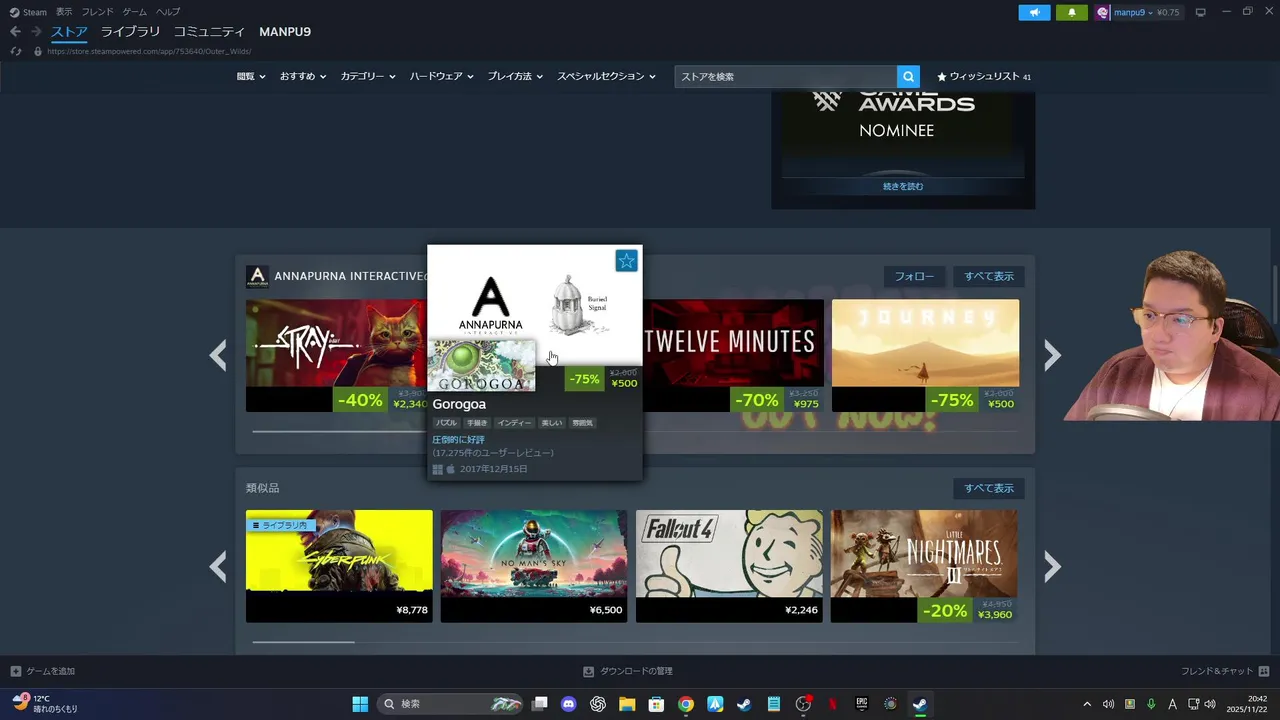1280x720 pixels.
Task: Open the Steam menu
Action: coord(28,12)
